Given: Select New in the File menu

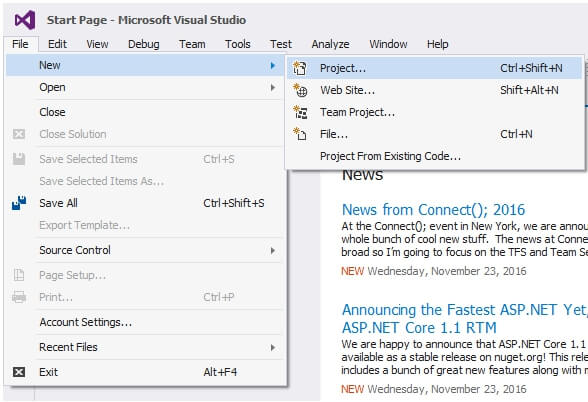Looking at the screenshot, I should [145, 65].
